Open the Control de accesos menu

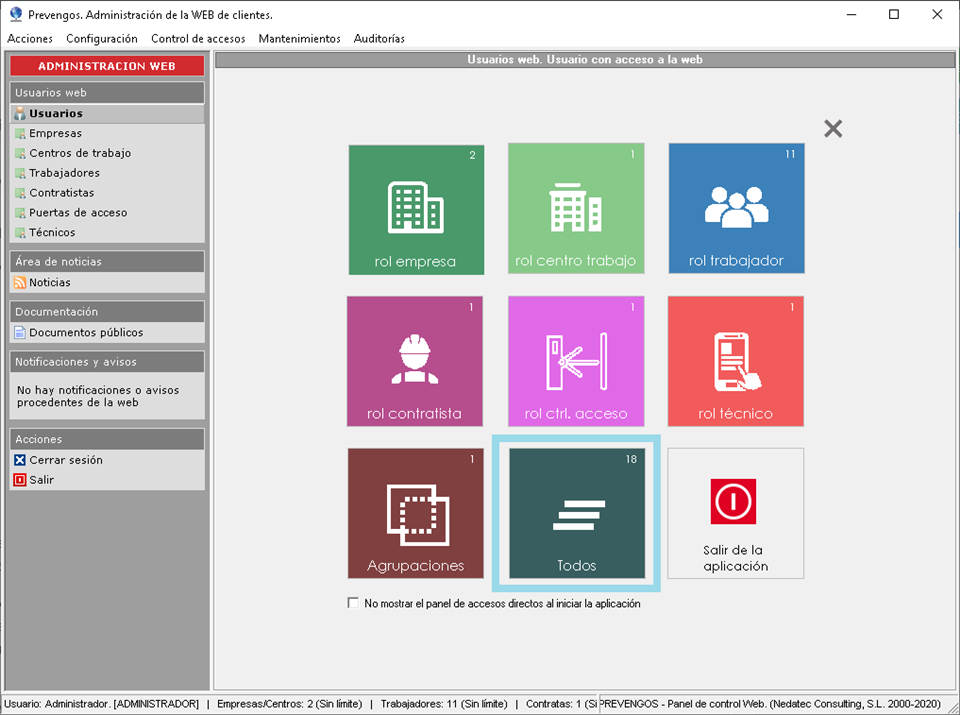click(x=198, y=38)
